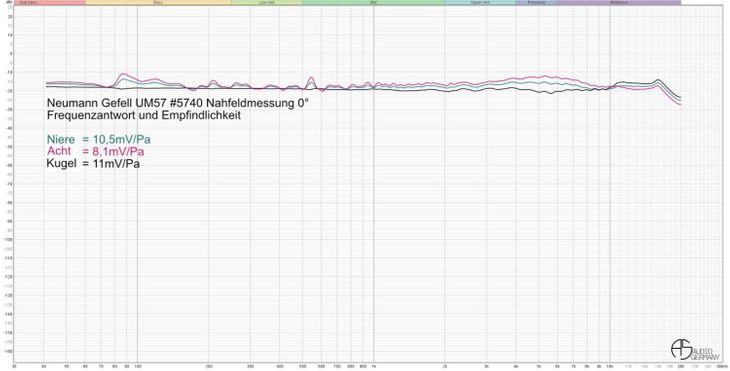Click the Neumann Gefell UM57 title line
Image resolution: width=730 pixels, height=371 pixels.
click(x=177, y=103)
